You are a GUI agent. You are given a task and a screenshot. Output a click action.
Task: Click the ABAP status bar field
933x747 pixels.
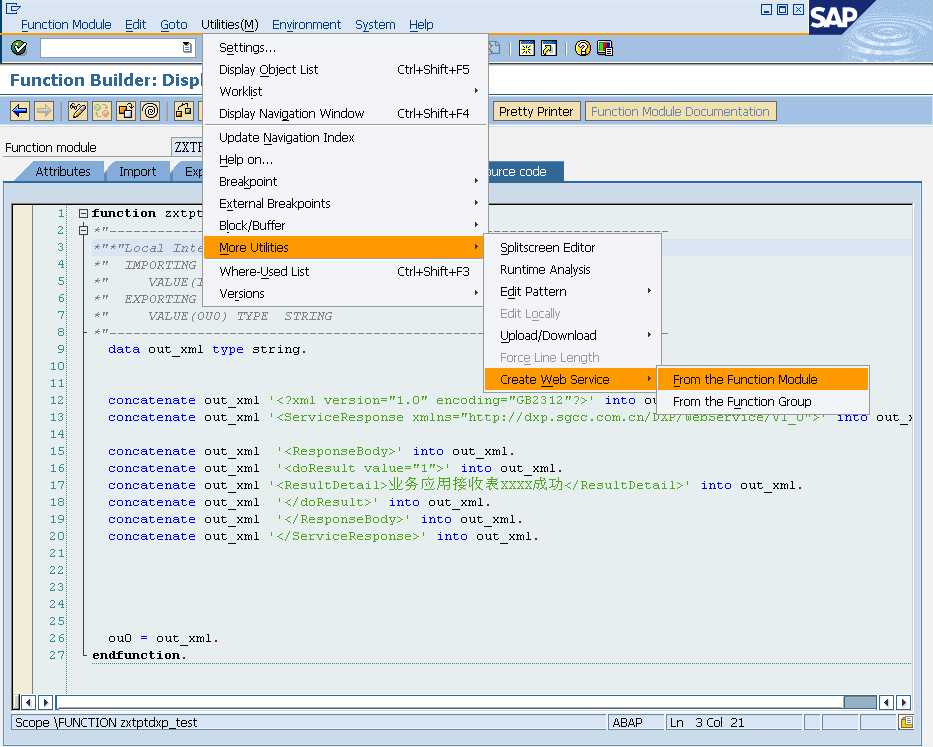click(635, 723)
